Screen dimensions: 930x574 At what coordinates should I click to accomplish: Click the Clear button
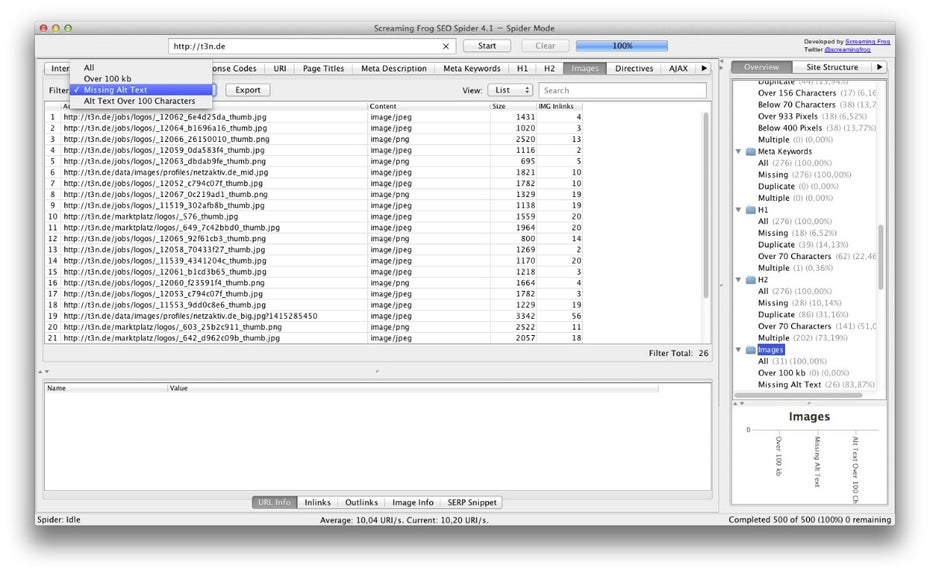point(545,46)
